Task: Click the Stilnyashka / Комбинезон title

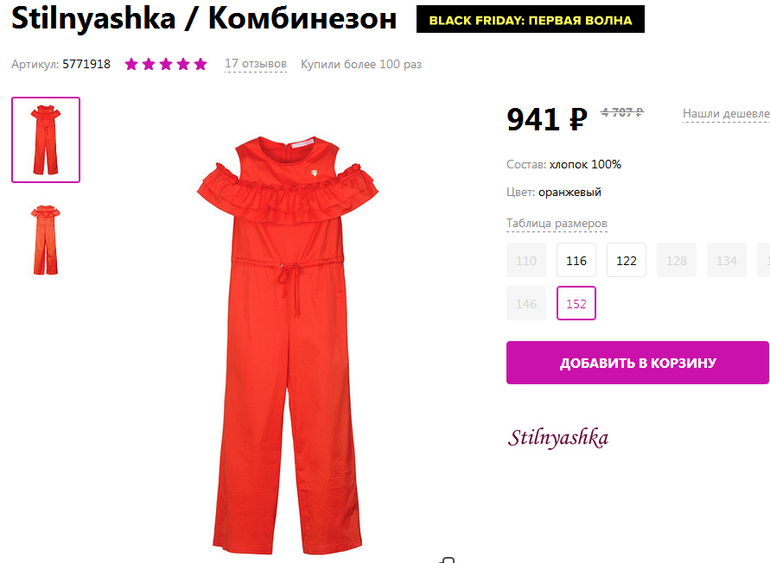Action: [204, 19]
